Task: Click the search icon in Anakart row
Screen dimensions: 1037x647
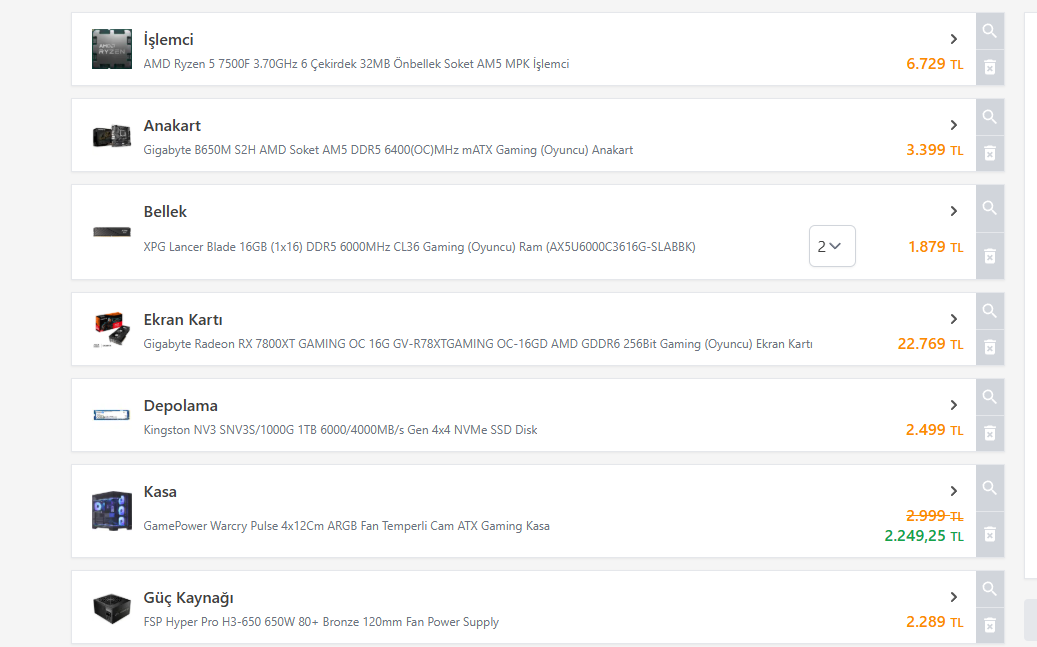Action: pyautogui.click(x=989, y=117)
